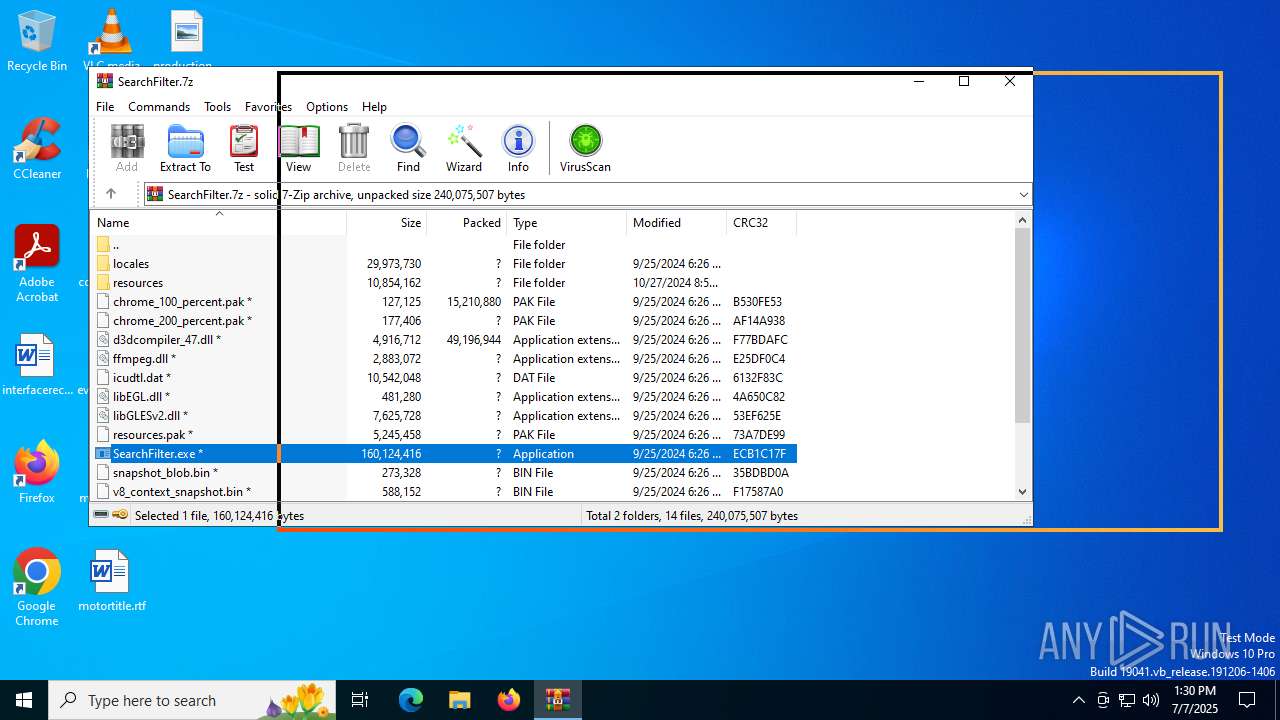Go up one folder level arrow
Viewport: 1280px width, 720px height.
click(x=111, y=194)
